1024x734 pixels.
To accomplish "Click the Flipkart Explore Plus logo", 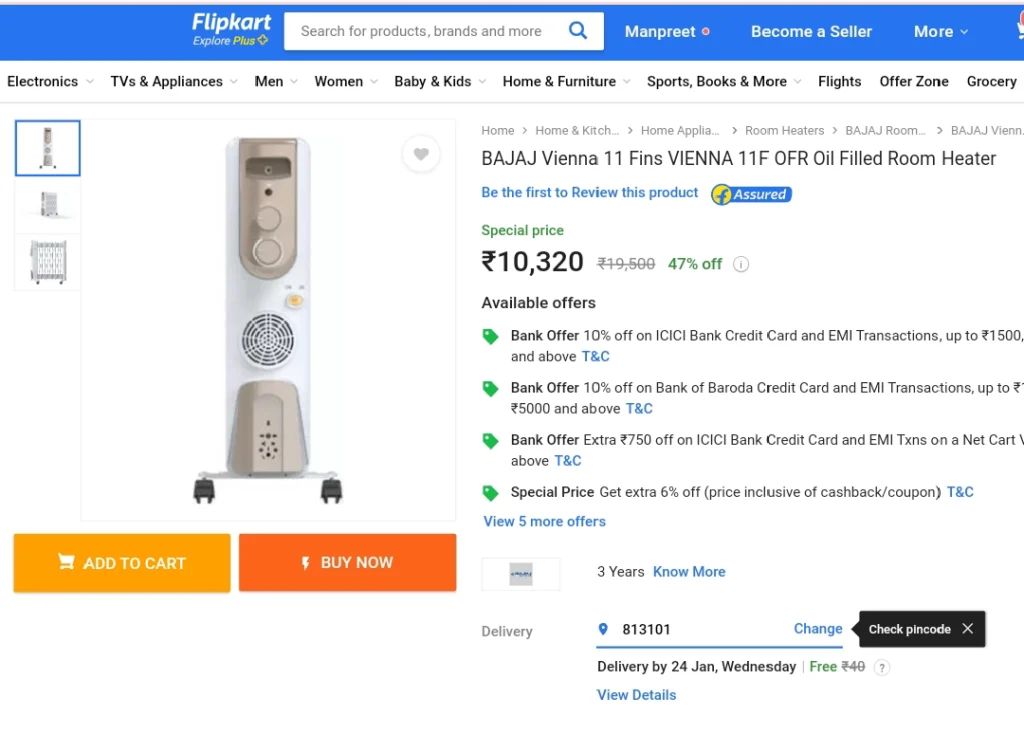I will [x=231, y=30].
